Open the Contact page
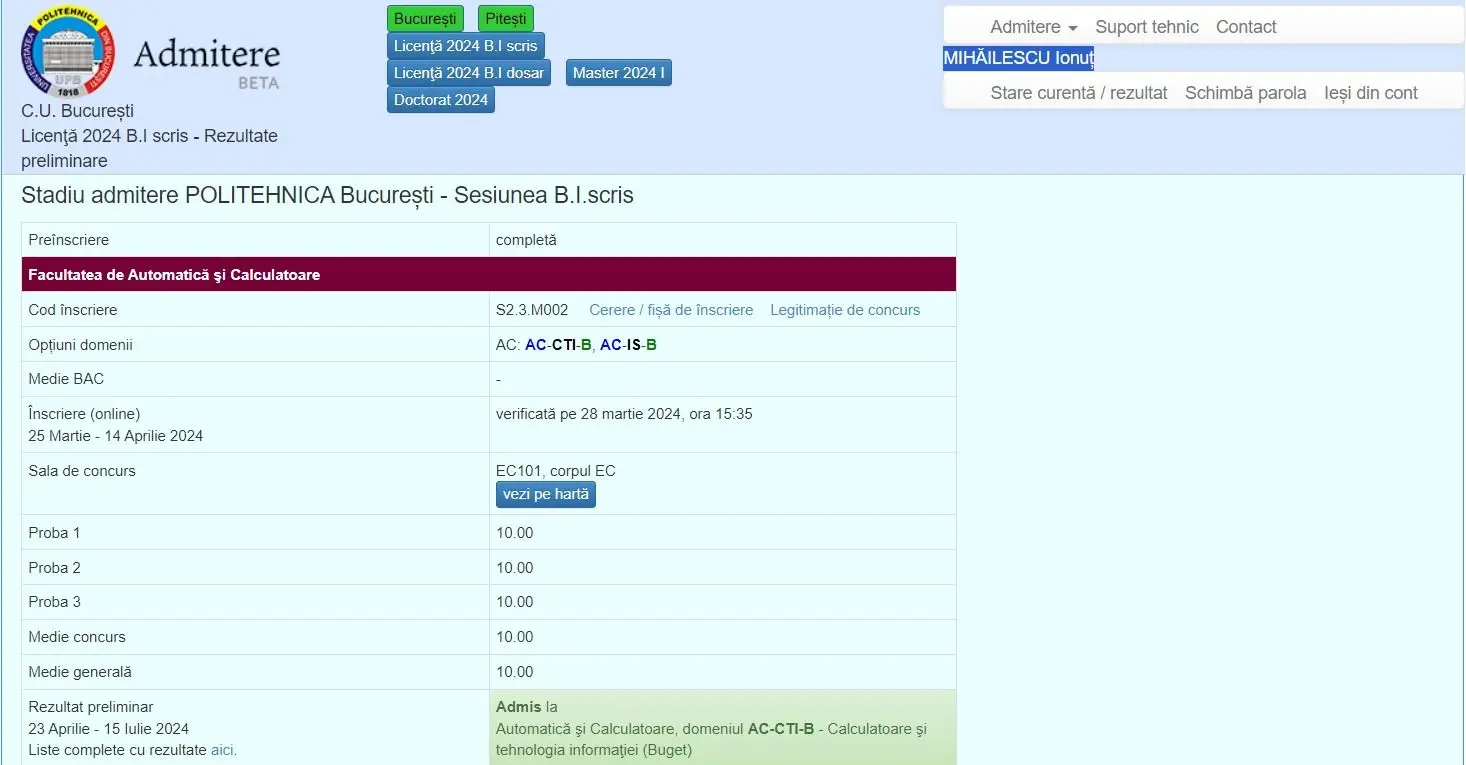This screenshot has width=1466, height=765. pyautogui.click(x=1246, y=27)
